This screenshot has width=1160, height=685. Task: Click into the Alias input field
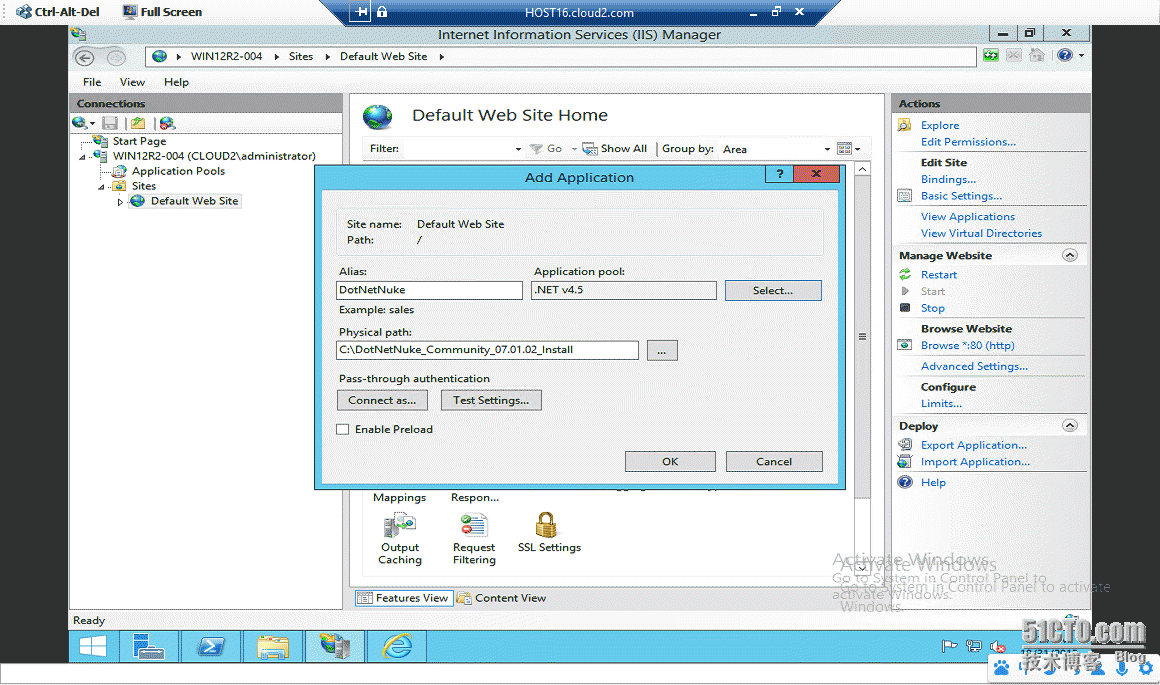tap(429, 290)
